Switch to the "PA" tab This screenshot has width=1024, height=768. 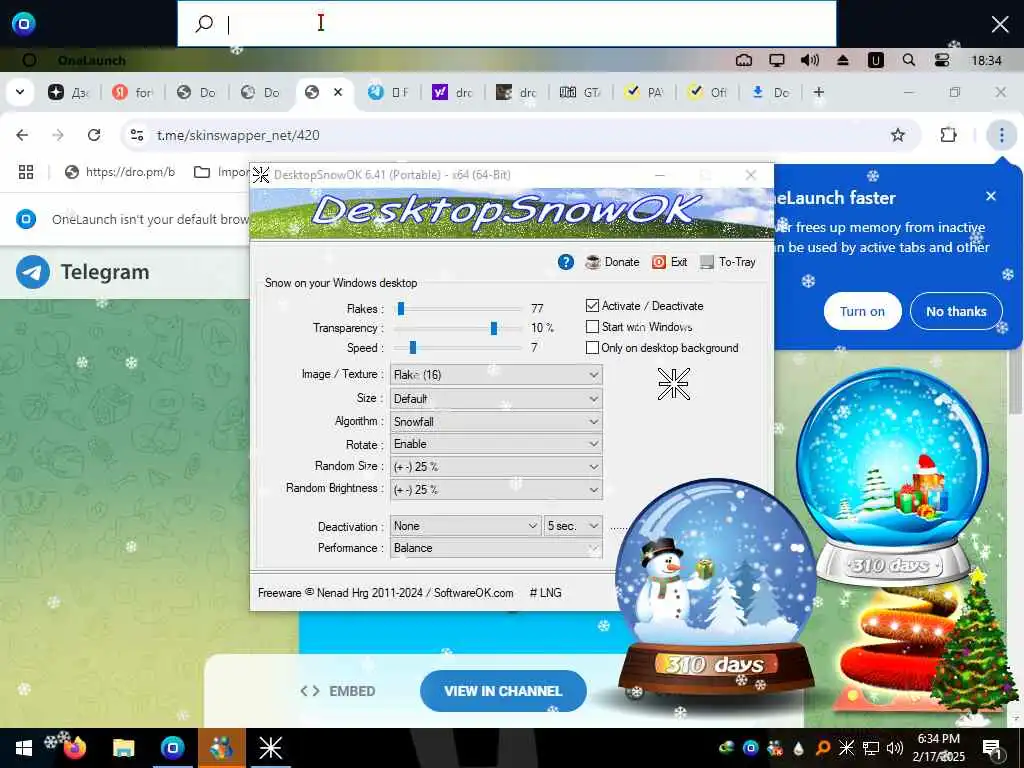[x=644, y=93]
